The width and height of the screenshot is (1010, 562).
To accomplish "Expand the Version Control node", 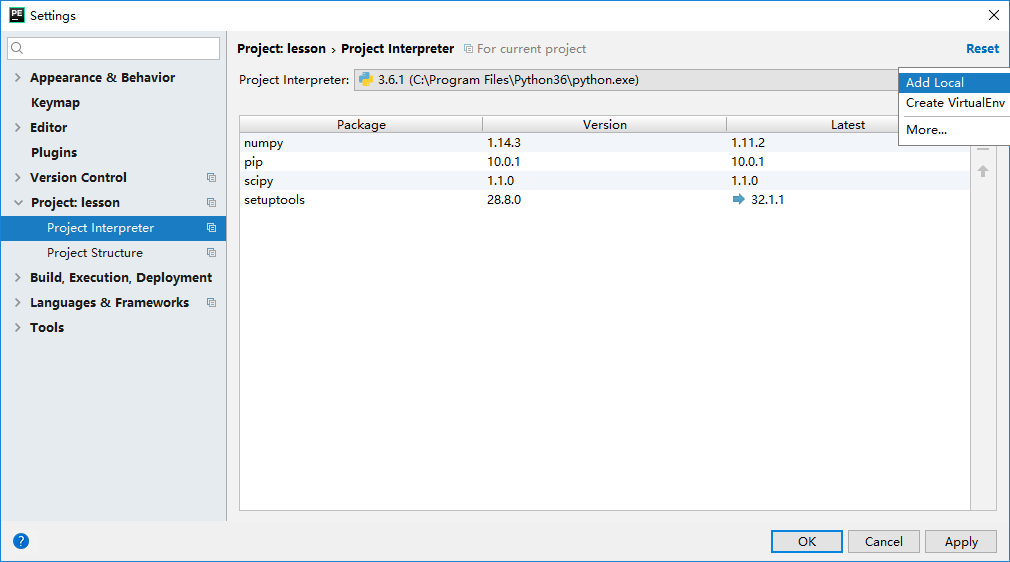I will [x=17, y=177].
